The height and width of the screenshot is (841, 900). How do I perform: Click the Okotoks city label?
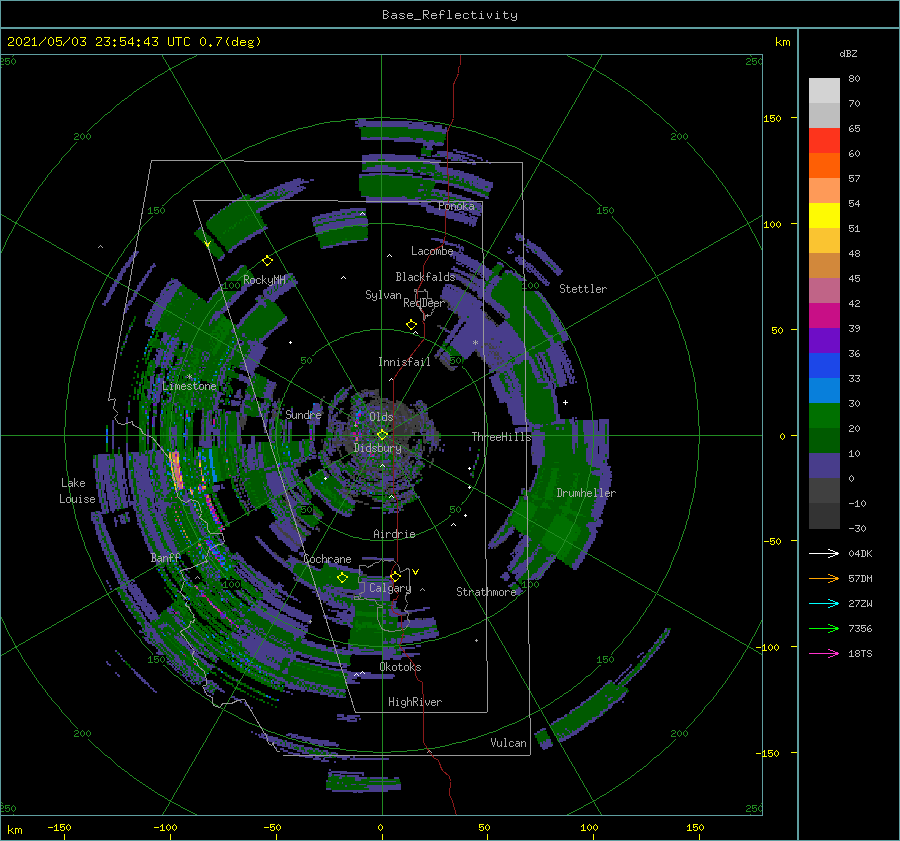400,667
